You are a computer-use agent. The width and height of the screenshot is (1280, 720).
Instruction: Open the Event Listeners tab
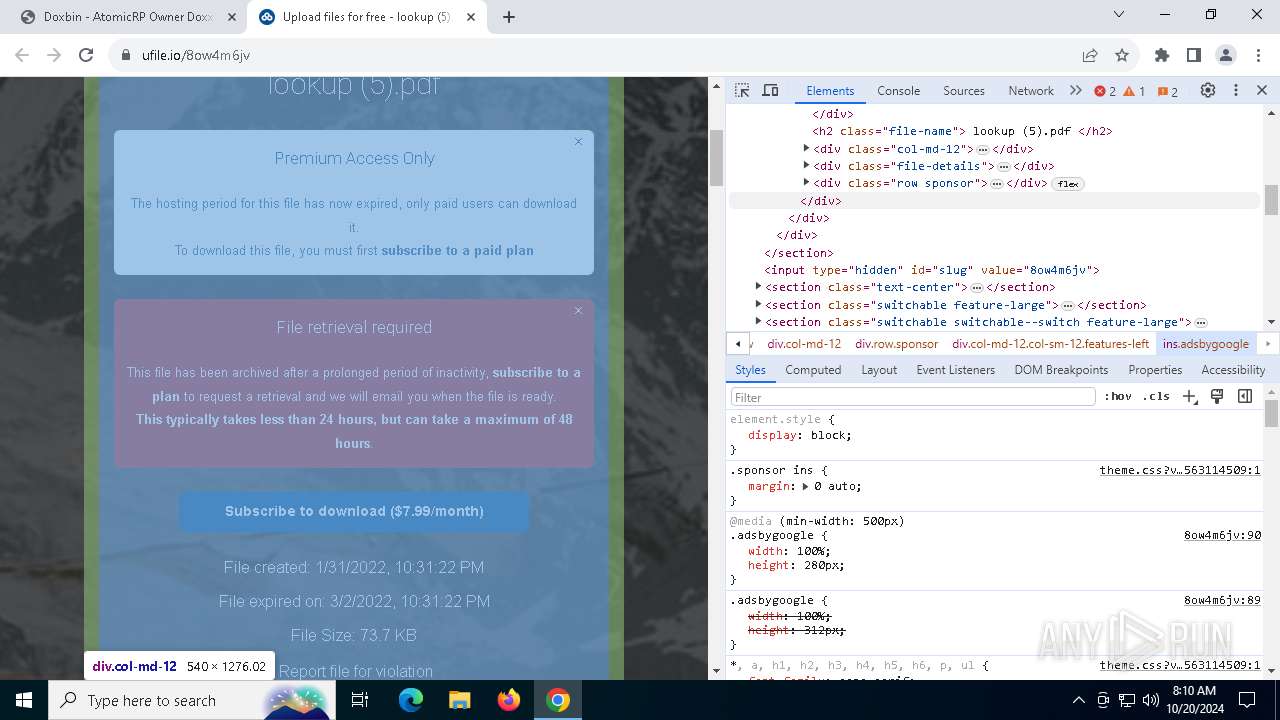pyautogui.click(x=955, y=370)
